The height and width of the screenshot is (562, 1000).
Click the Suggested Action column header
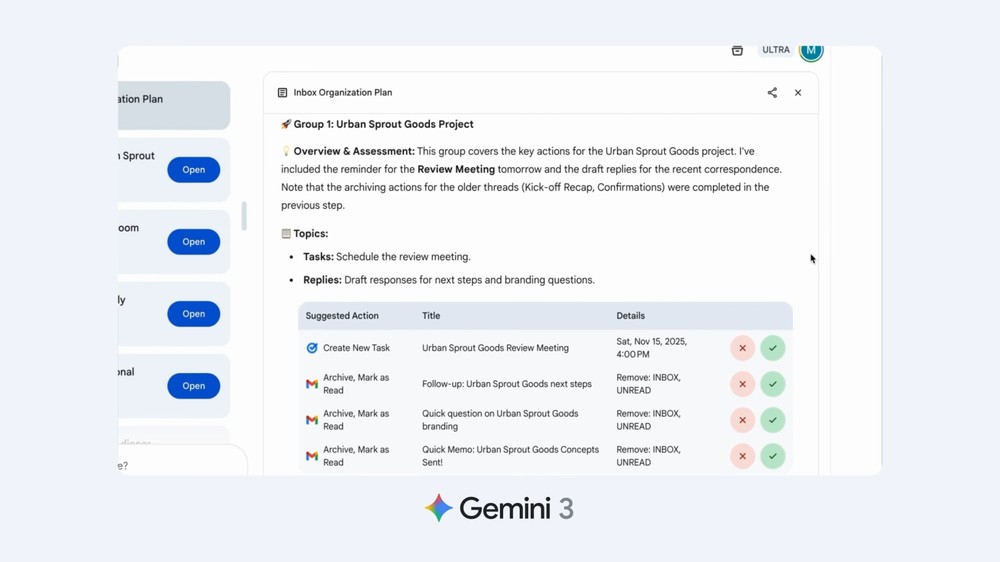tap(342, 316)
